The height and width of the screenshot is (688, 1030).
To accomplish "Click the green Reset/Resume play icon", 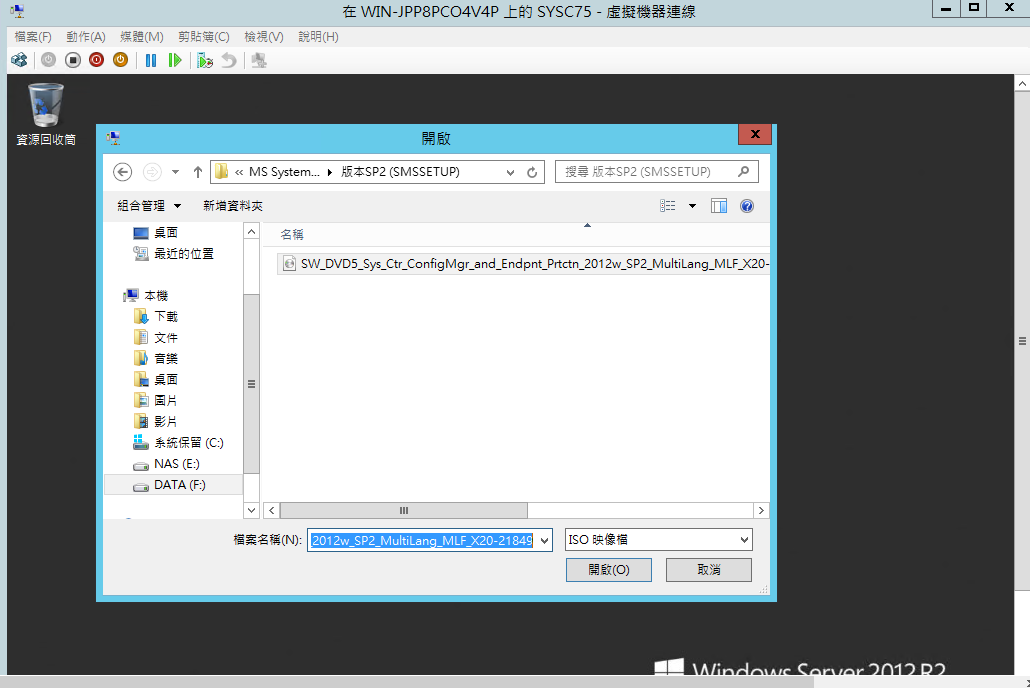I will point(175,60).
